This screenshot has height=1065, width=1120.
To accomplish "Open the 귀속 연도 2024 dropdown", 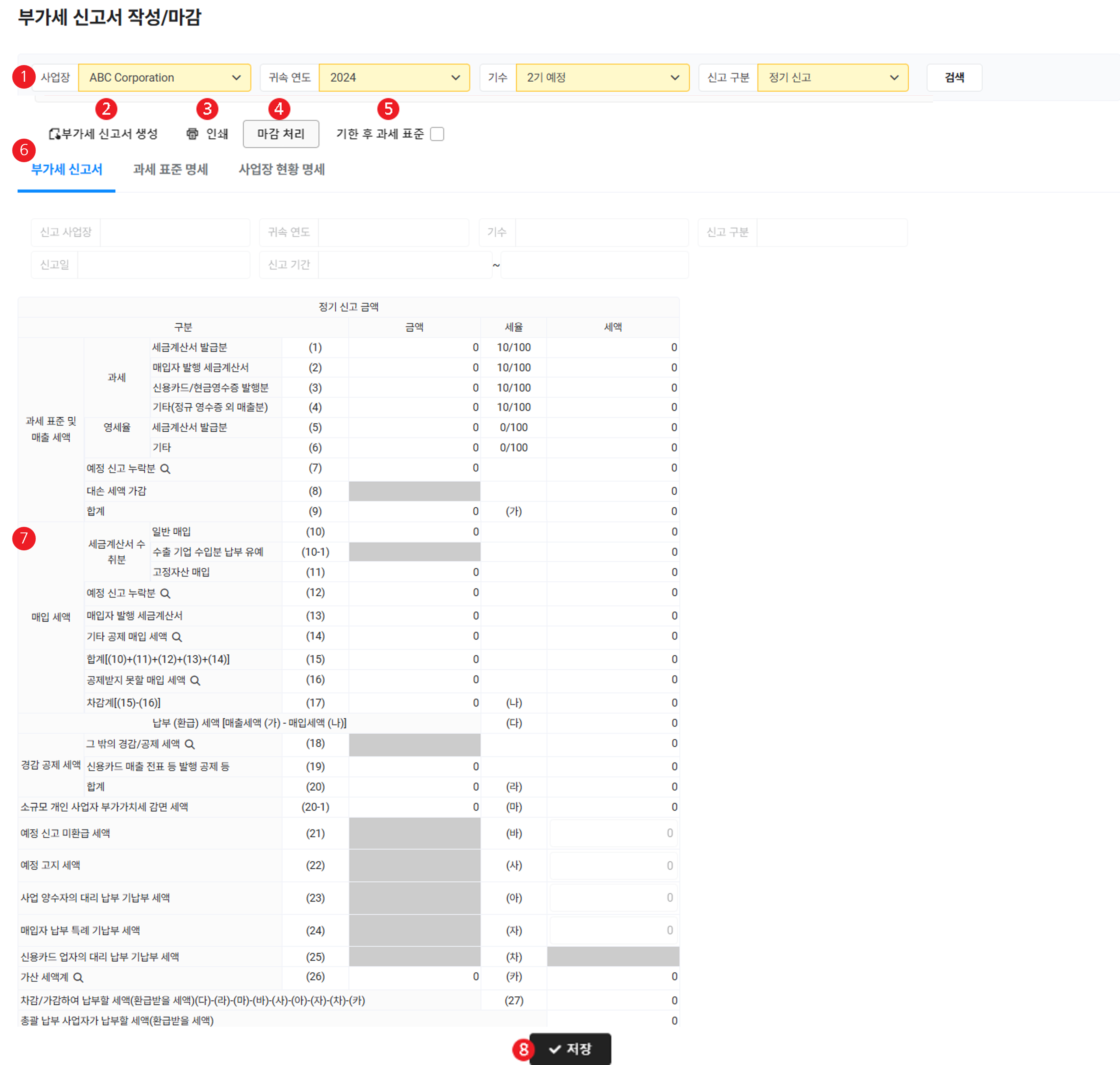I will click(x=394, y=78).
